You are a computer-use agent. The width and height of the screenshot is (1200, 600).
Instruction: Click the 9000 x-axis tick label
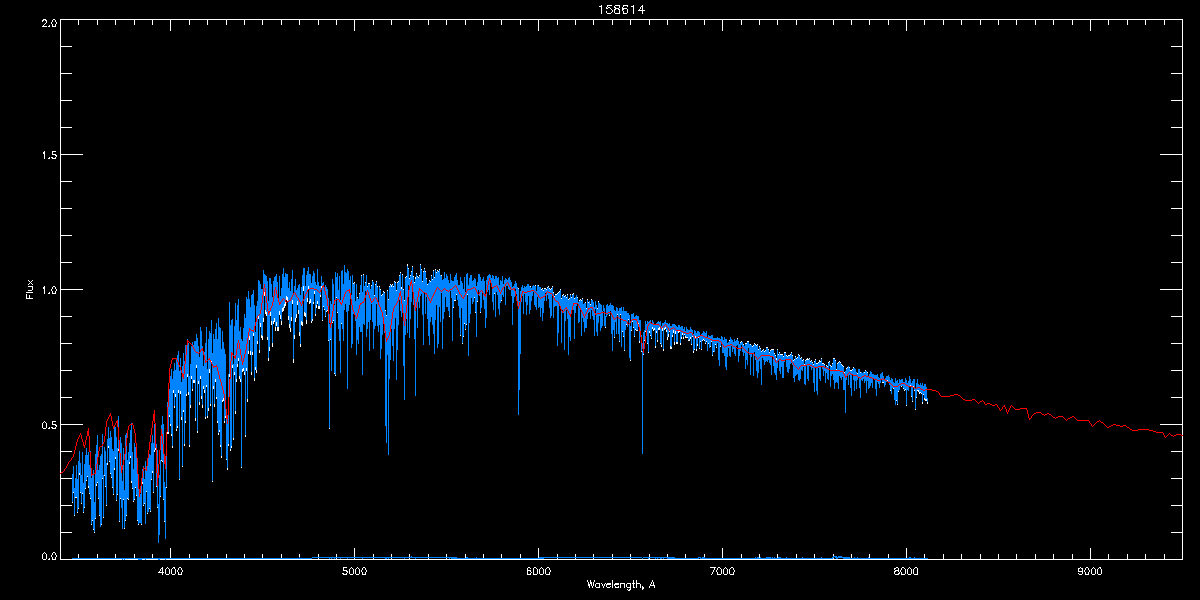[1090, 572]
